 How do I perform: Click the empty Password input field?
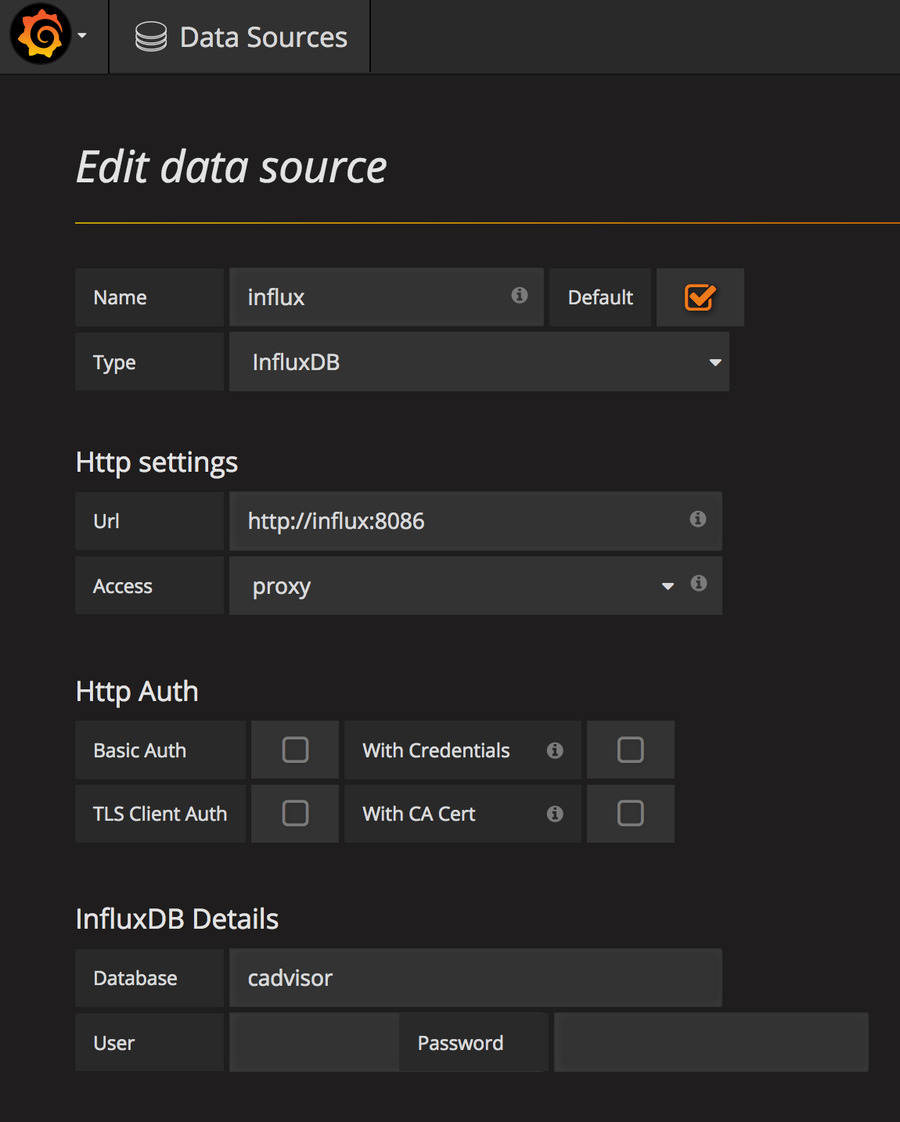pos(711,1043)
